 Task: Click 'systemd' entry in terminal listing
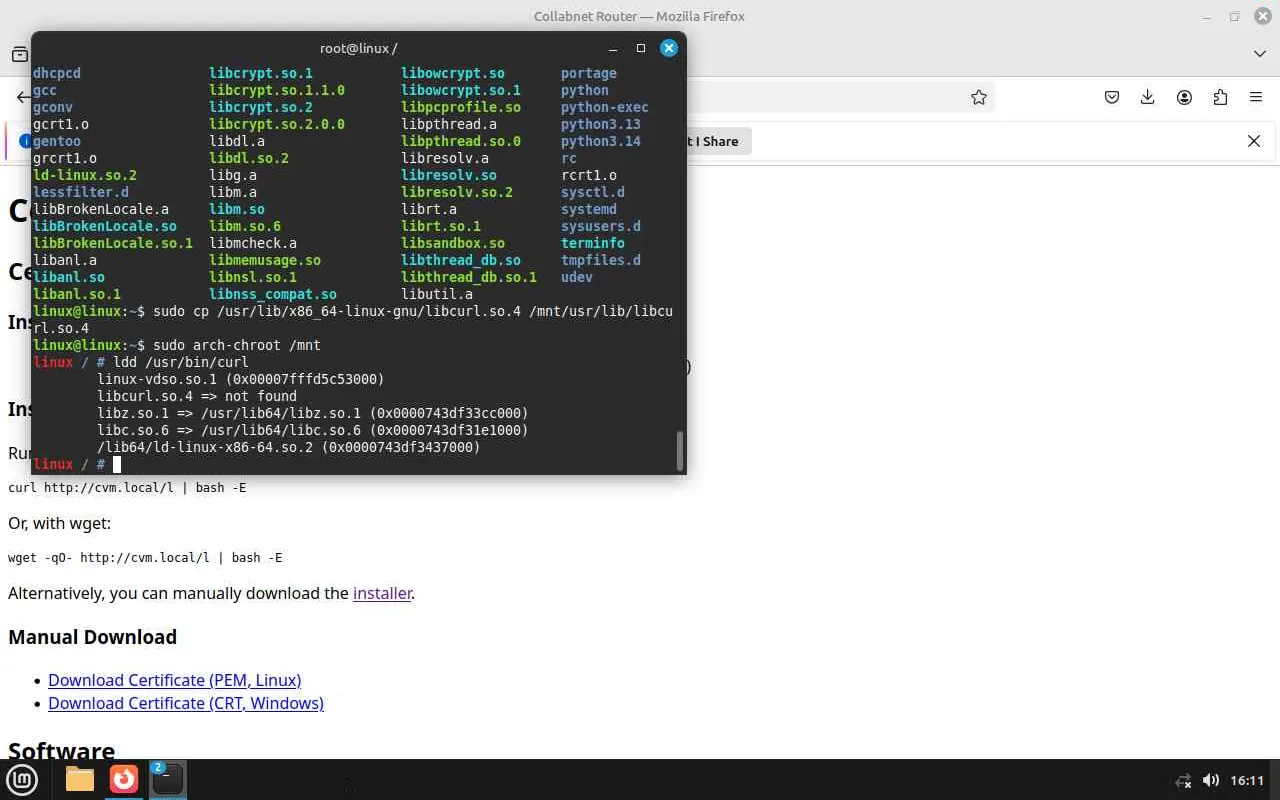click(x=589, y=209)
